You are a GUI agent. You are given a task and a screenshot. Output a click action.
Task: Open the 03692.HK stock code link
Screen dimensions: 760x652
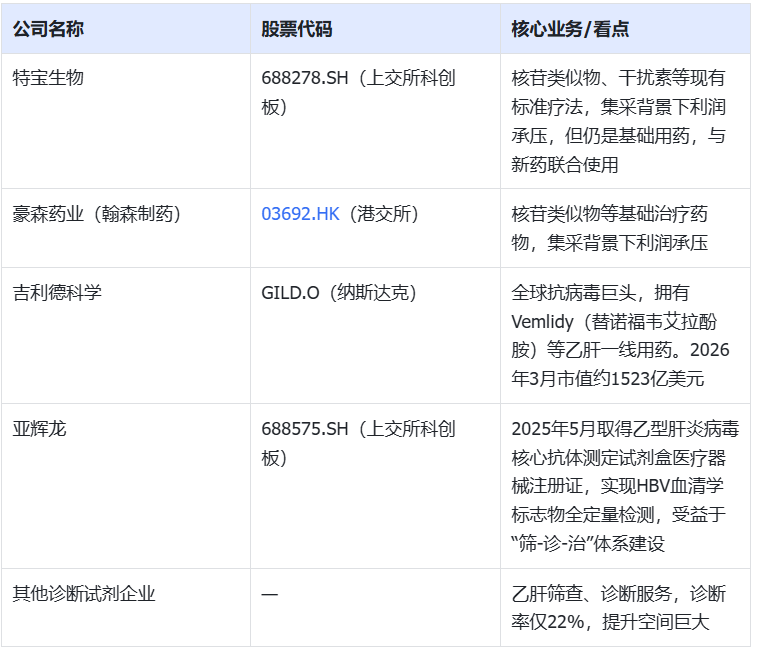pos(300,214)
